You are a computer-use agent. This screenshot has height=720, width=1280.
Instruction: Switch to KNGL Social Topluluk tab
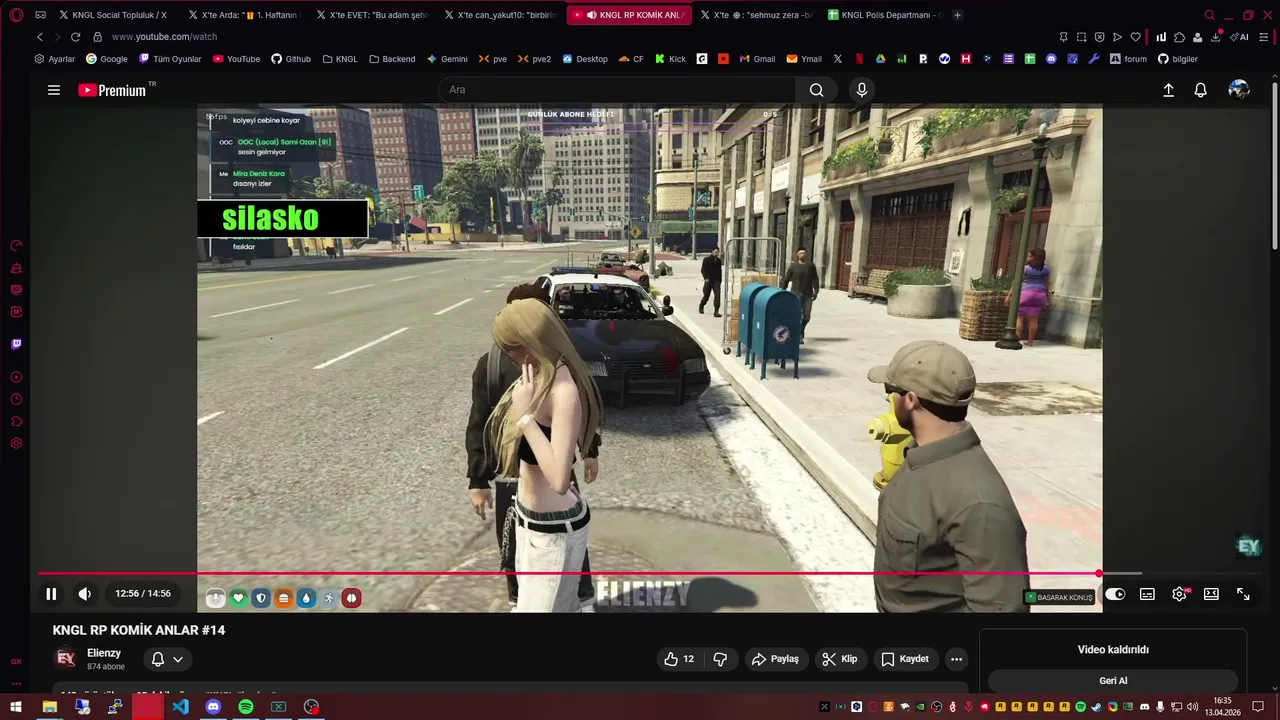point(114,15)
